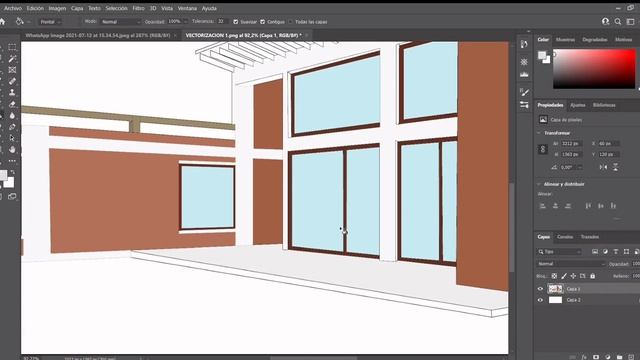
Task: Toggle the Contiguo checkbox
Action: (x=262, y=22)
